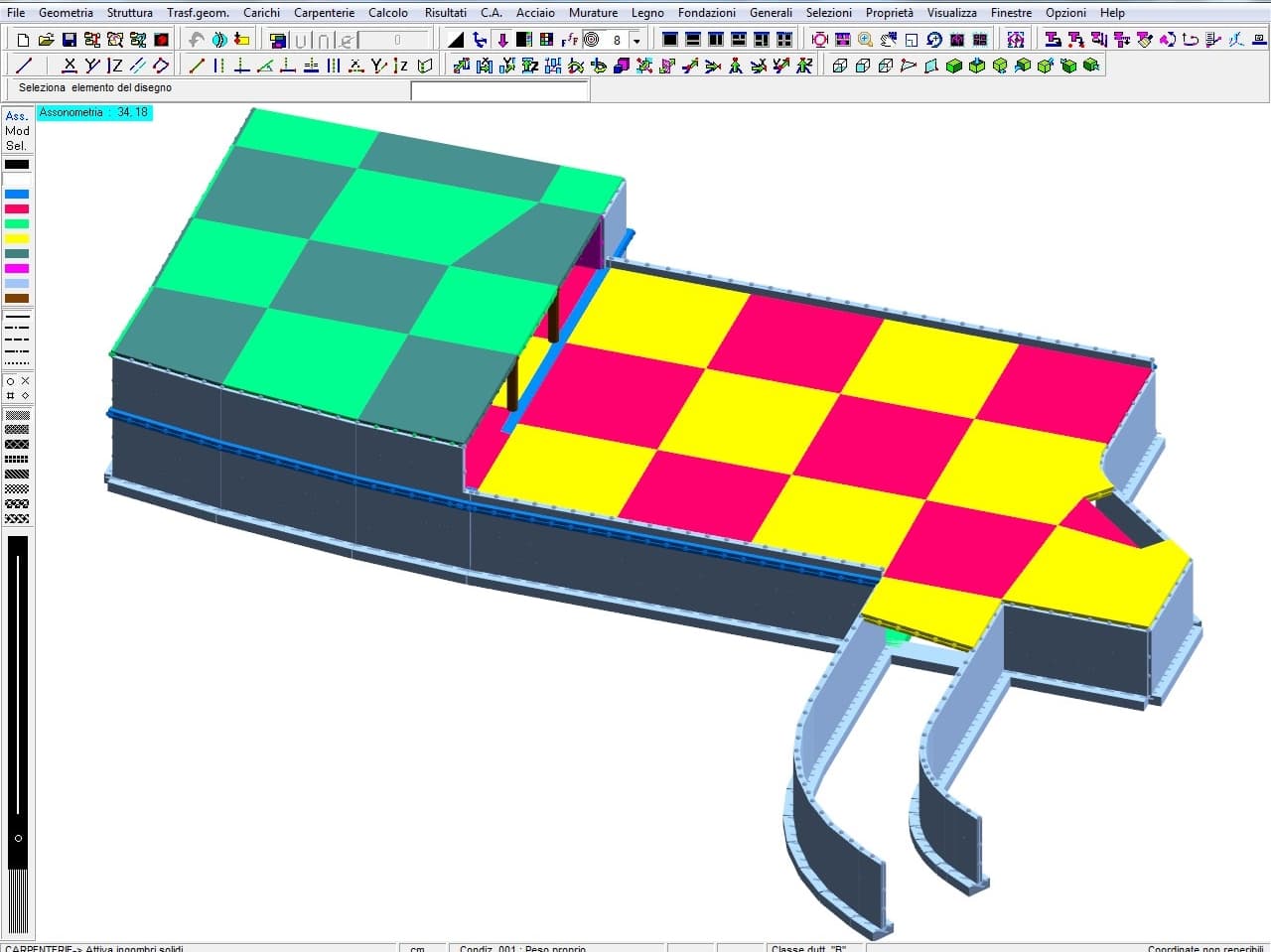The height and width of the screenshot is (952, 1271).
Task: Click the command input field
Action: point(500,90)
